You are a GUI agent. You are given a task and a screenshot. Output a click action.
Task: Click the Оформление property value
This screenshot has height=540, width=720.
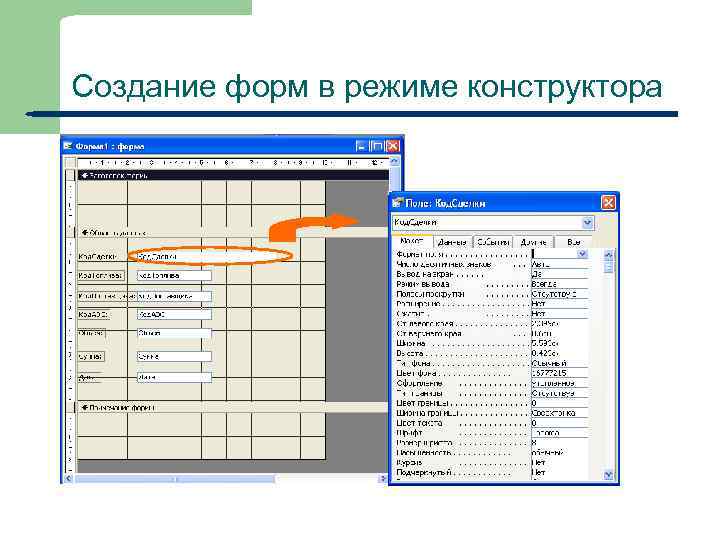(x=560, y=383)
